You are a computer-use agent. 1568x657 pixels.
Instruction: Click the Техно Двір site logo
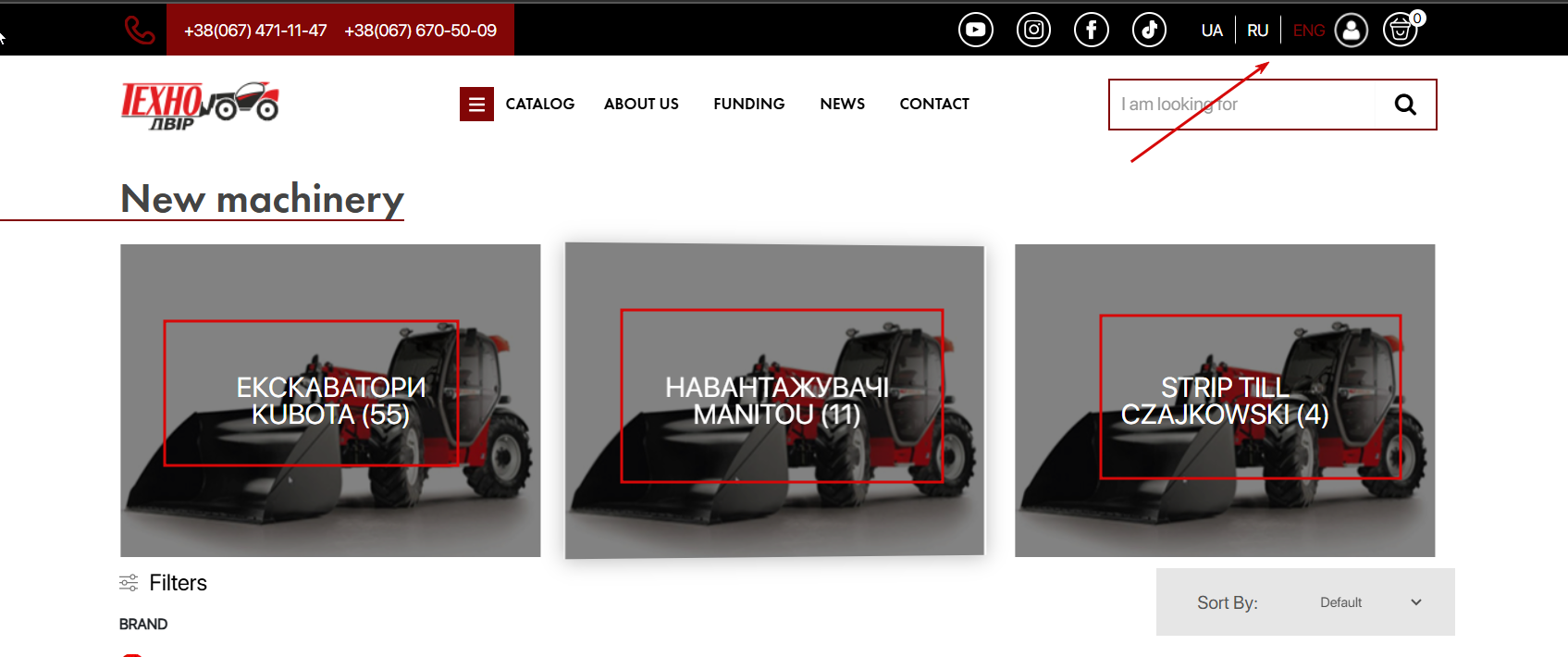pyautogui.click(x=200, y=105)
